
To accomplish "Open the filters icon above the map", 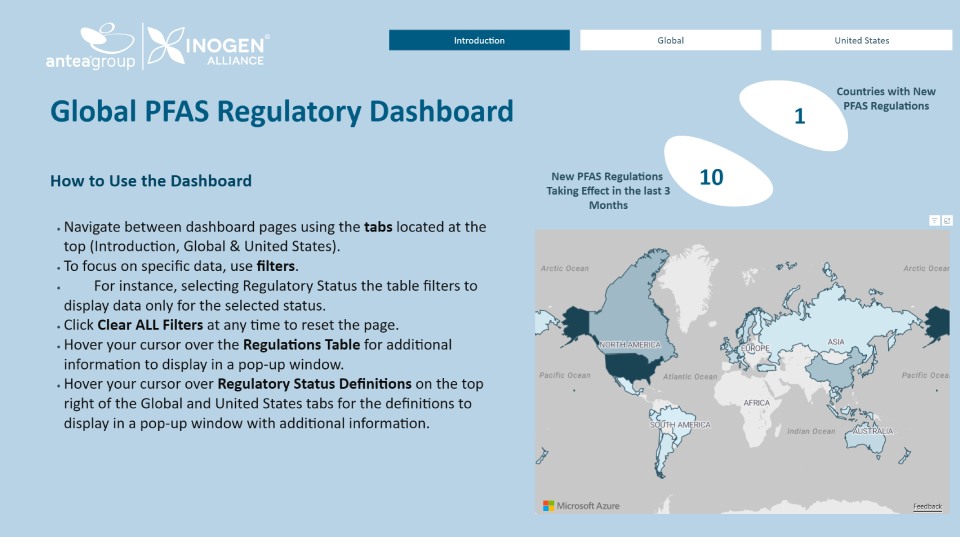I will click(x=933, y=220).
